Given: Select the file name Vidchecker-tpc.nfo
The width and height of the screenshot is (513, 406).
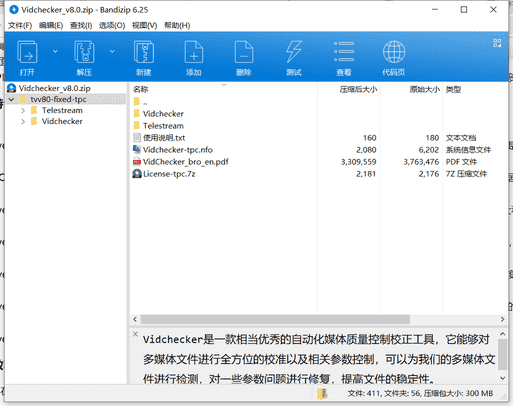Looking at the screenshot, I should (178, 150).
